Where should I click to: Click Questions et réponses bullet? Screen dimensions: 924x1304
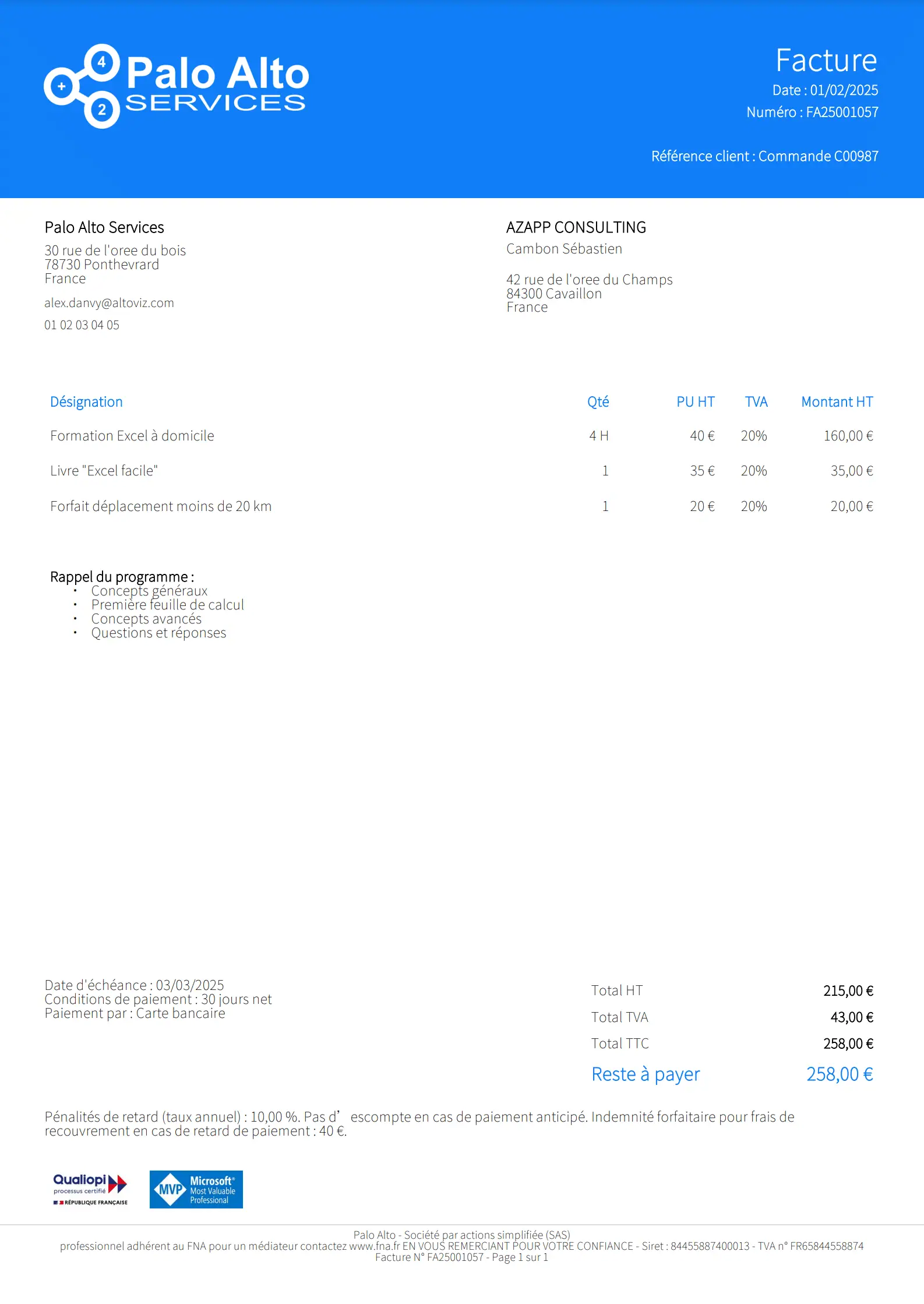click(158, 633)
